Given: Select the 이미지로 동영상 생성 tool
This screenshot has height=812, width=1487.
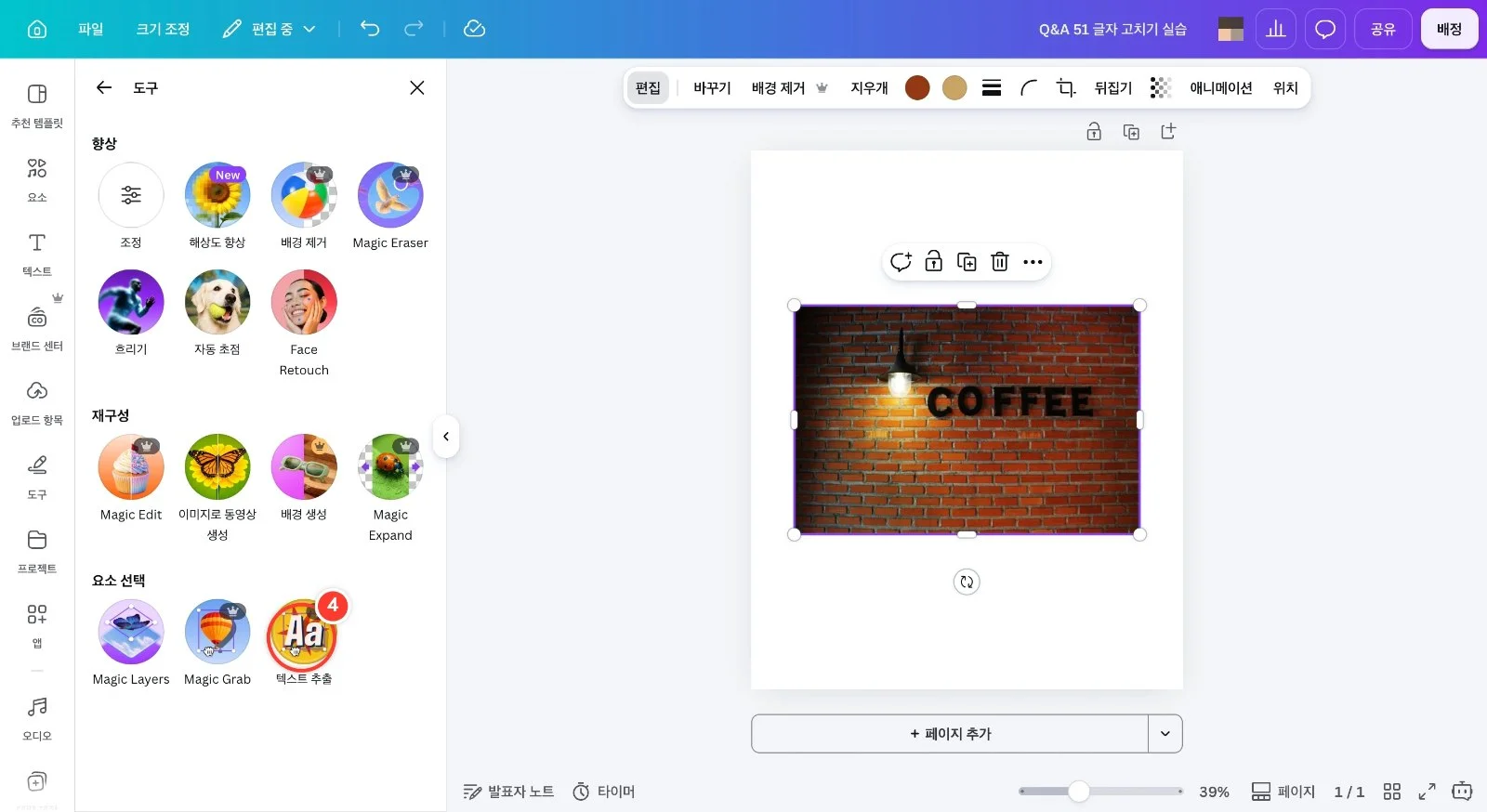Looking at the screenshot, I should click(x=217, y=466).
